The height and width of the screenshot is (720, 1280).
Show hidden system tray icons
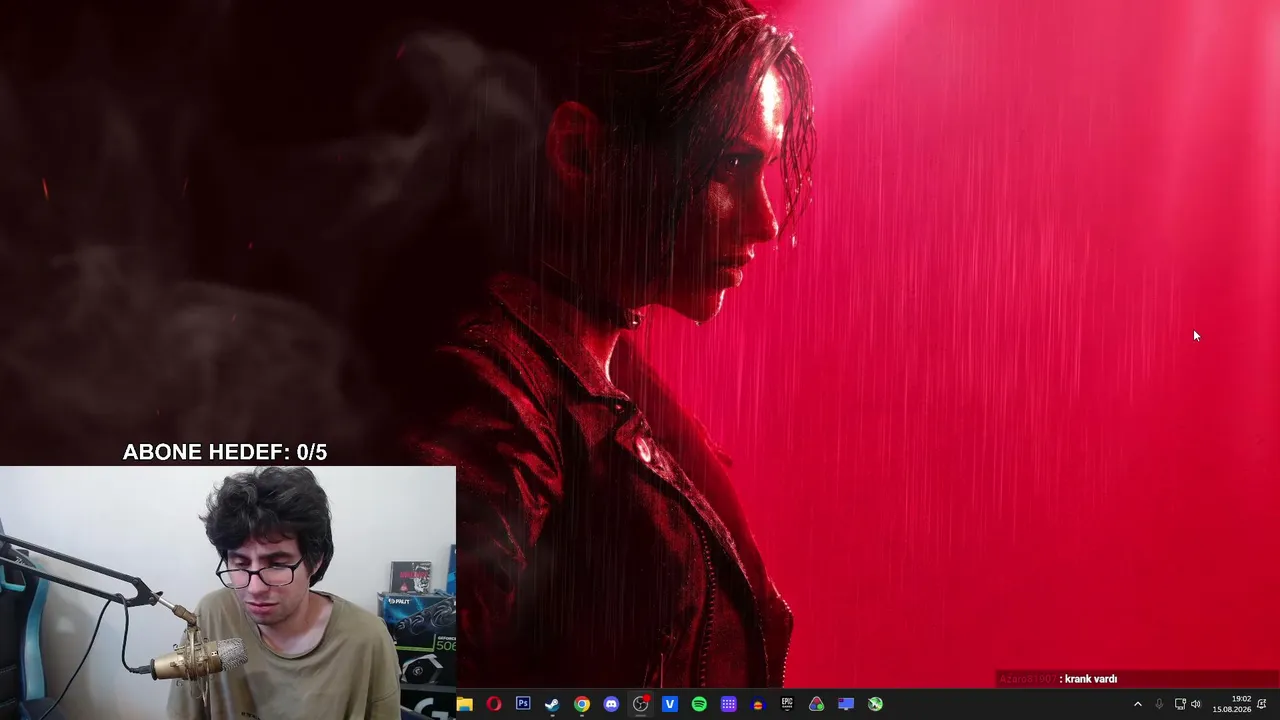point(1137,704)
